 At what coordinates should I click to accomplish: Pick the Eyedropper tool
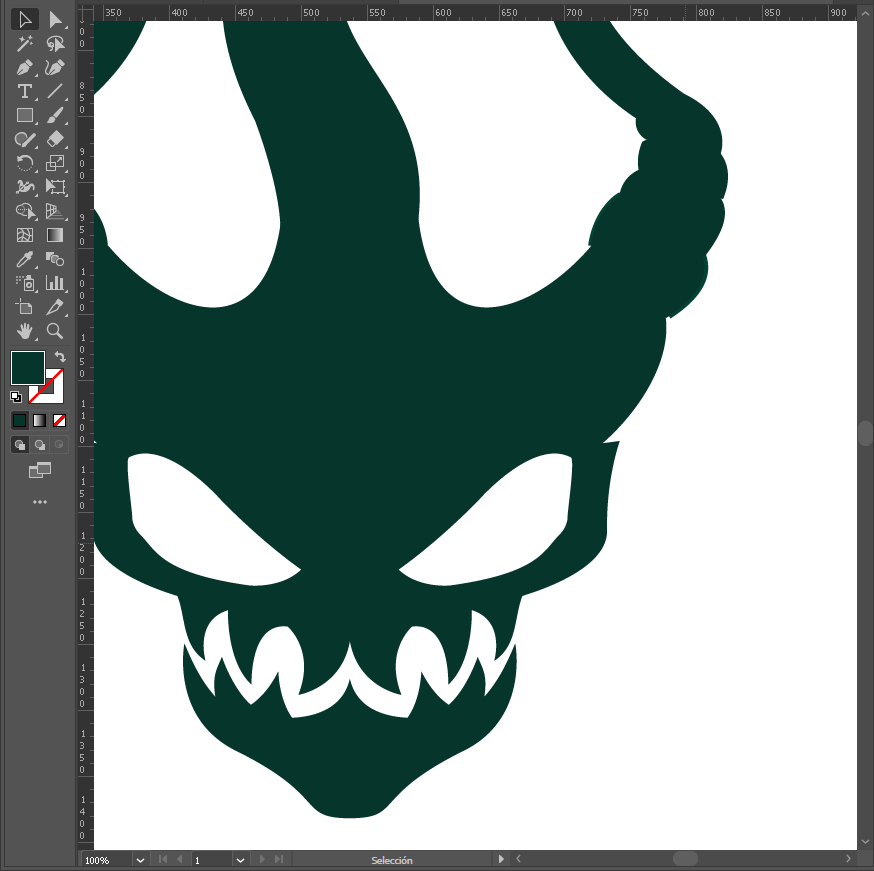pos(25,259)
